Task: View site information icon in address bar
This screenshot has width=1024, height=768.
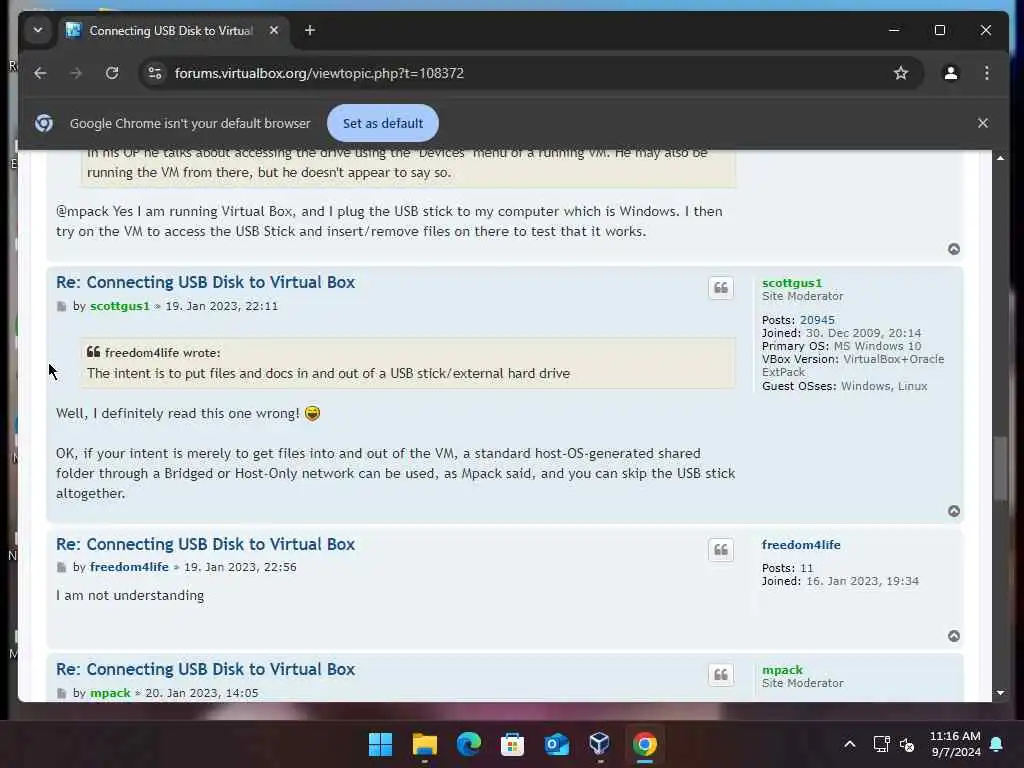Action: [155, 73]
